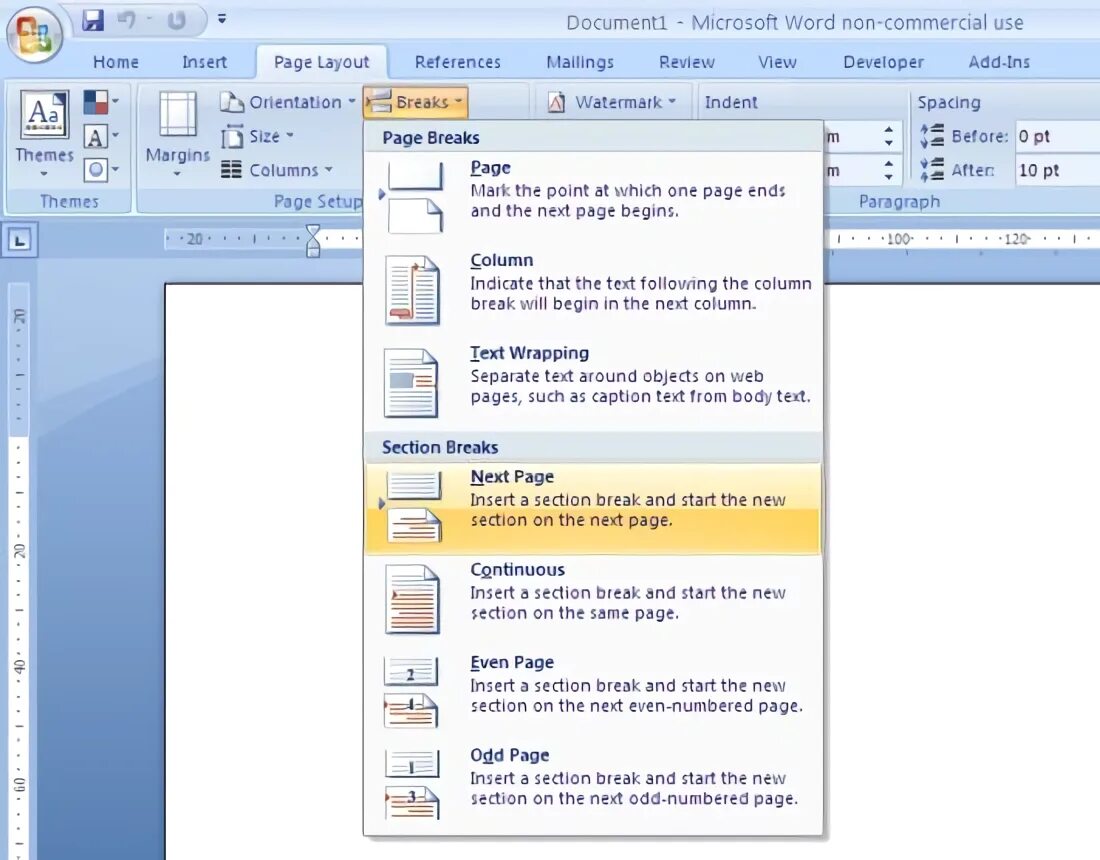Click the Odd Page section icon
This screenshot has height=860, width=1100.
pos(412,786)
